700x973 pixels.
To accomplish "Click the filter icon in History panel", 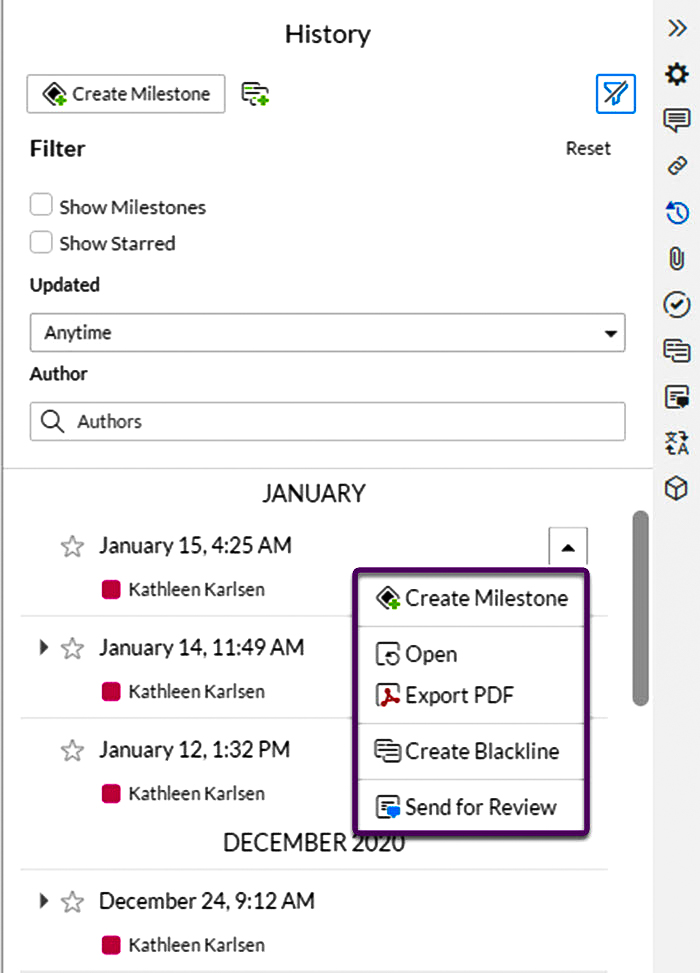I will click(x=616, y=94).
